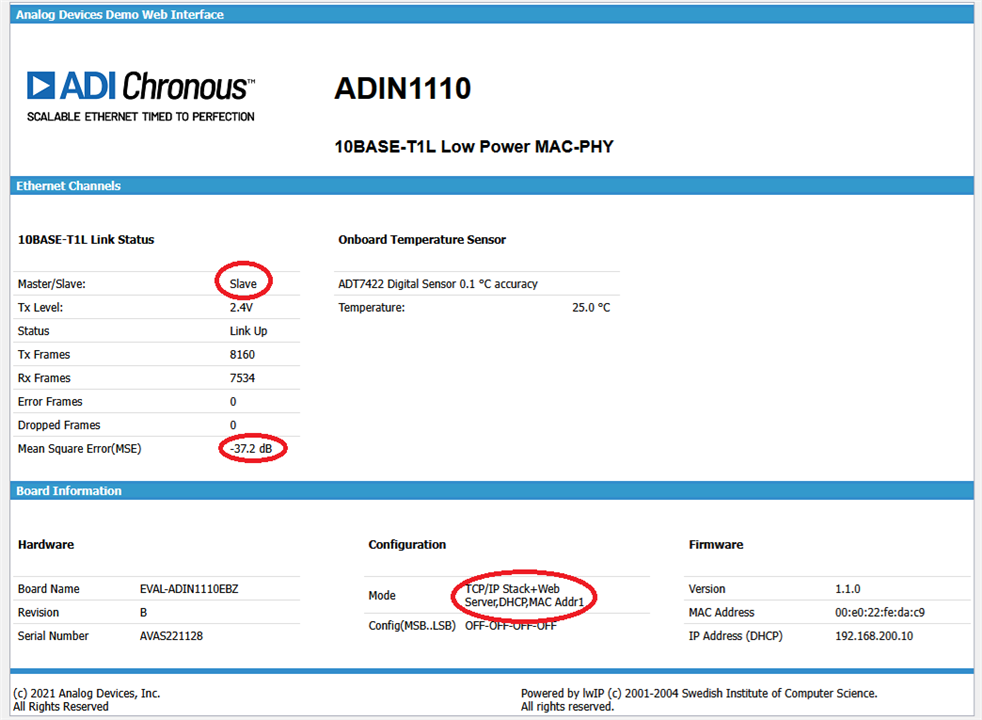The height and width of the screenshot is (720, 982).
Task: Click the IP address '192.168.200.10'
Action: 874,636
